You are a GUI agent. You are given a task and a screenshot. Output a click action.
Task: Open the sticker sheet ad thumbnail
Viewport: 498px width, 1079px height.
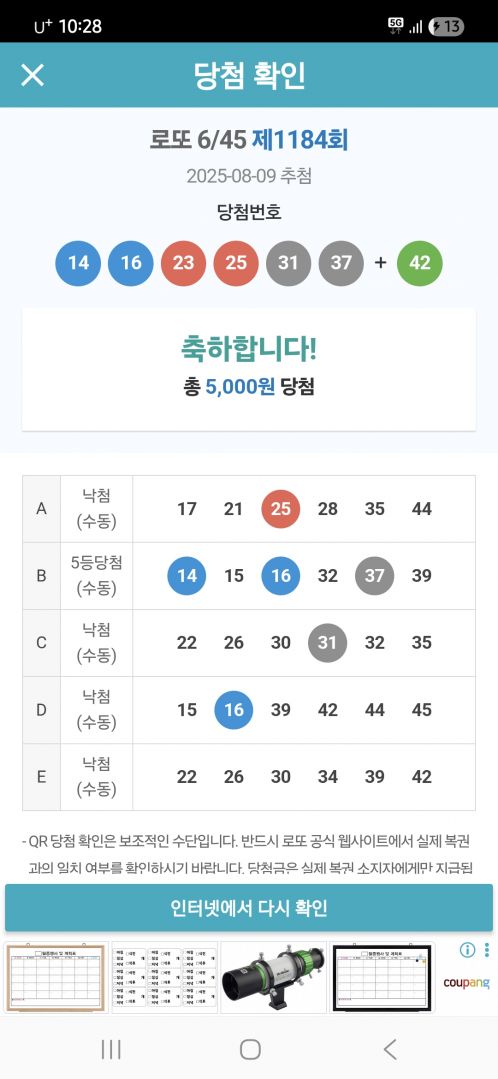pyautogui.click(x=164, y=977)
